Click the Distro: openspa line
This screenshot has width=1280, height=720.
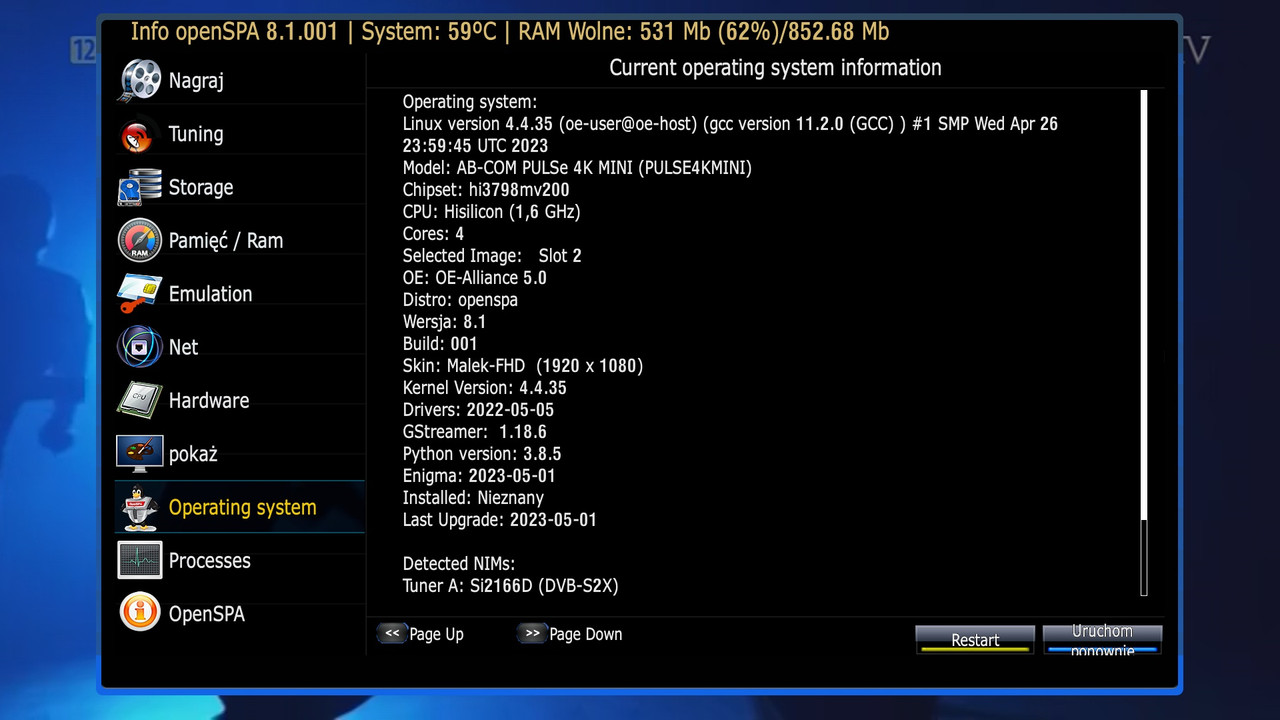460,300
